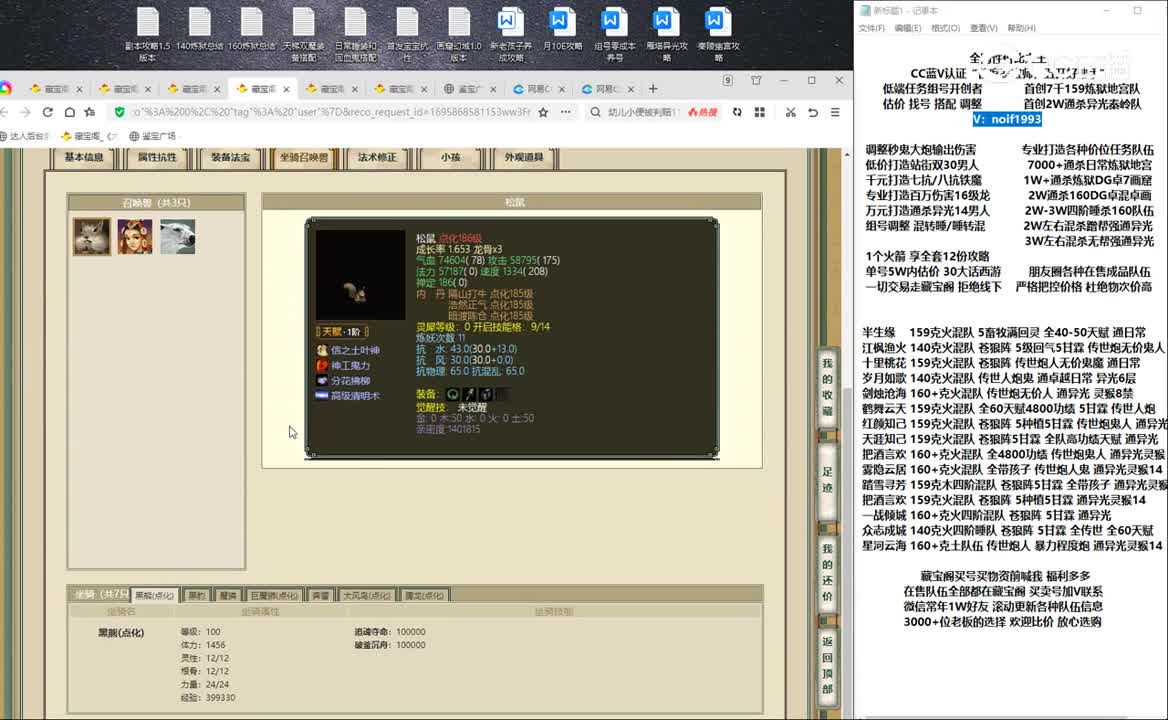Click the star bookmark icon in address bar
This screenshot has height=720, width=1168.
[x=543, y=112]
